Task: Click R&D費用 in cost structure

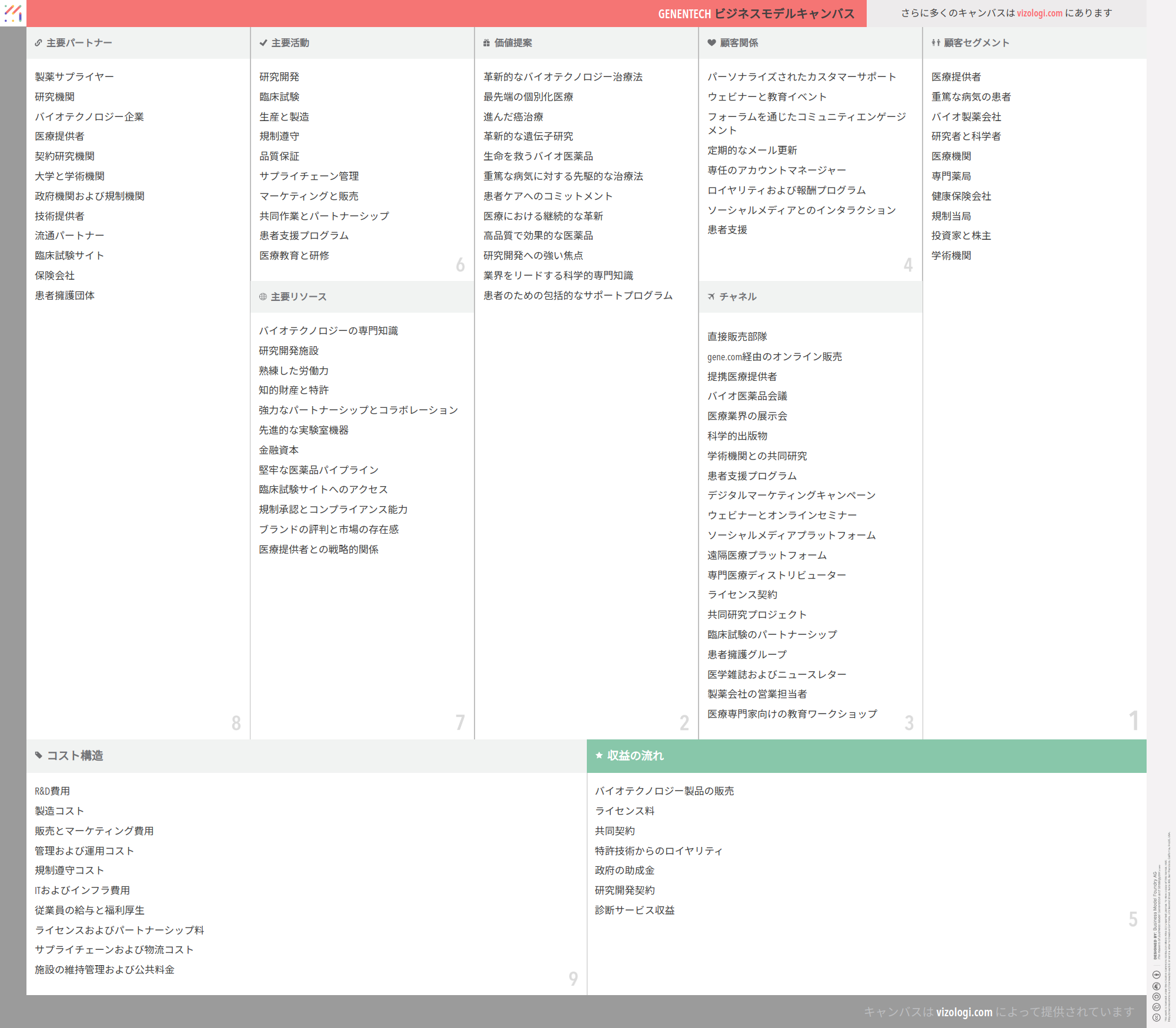Action: pyautogui.click(x=52, y=791)
